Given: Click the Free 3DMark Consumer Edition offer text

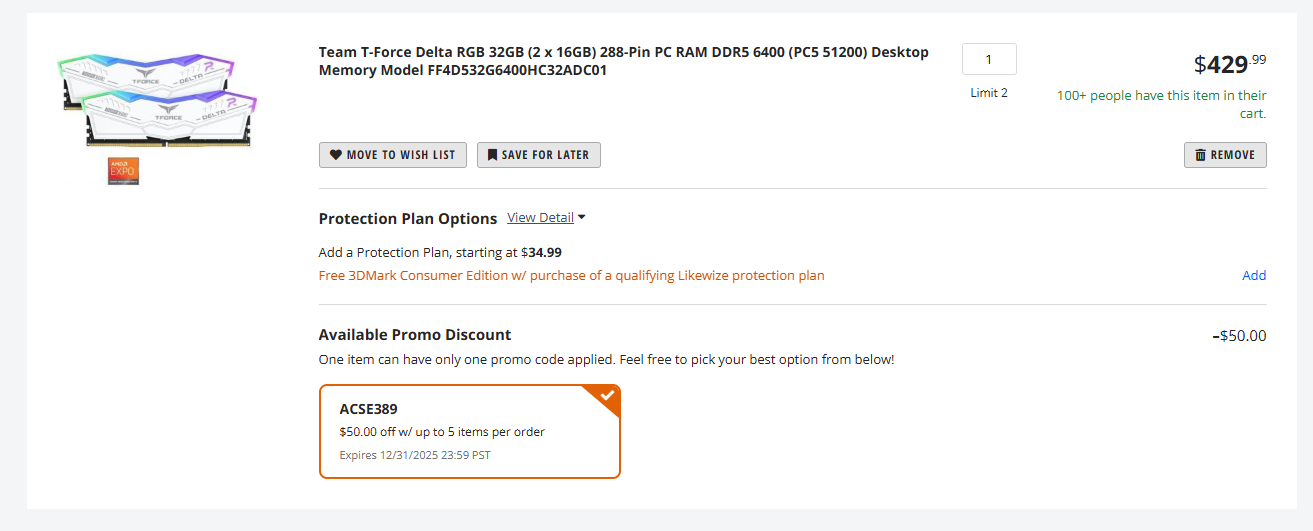Looking at the screenshot, I should [571, 275].
